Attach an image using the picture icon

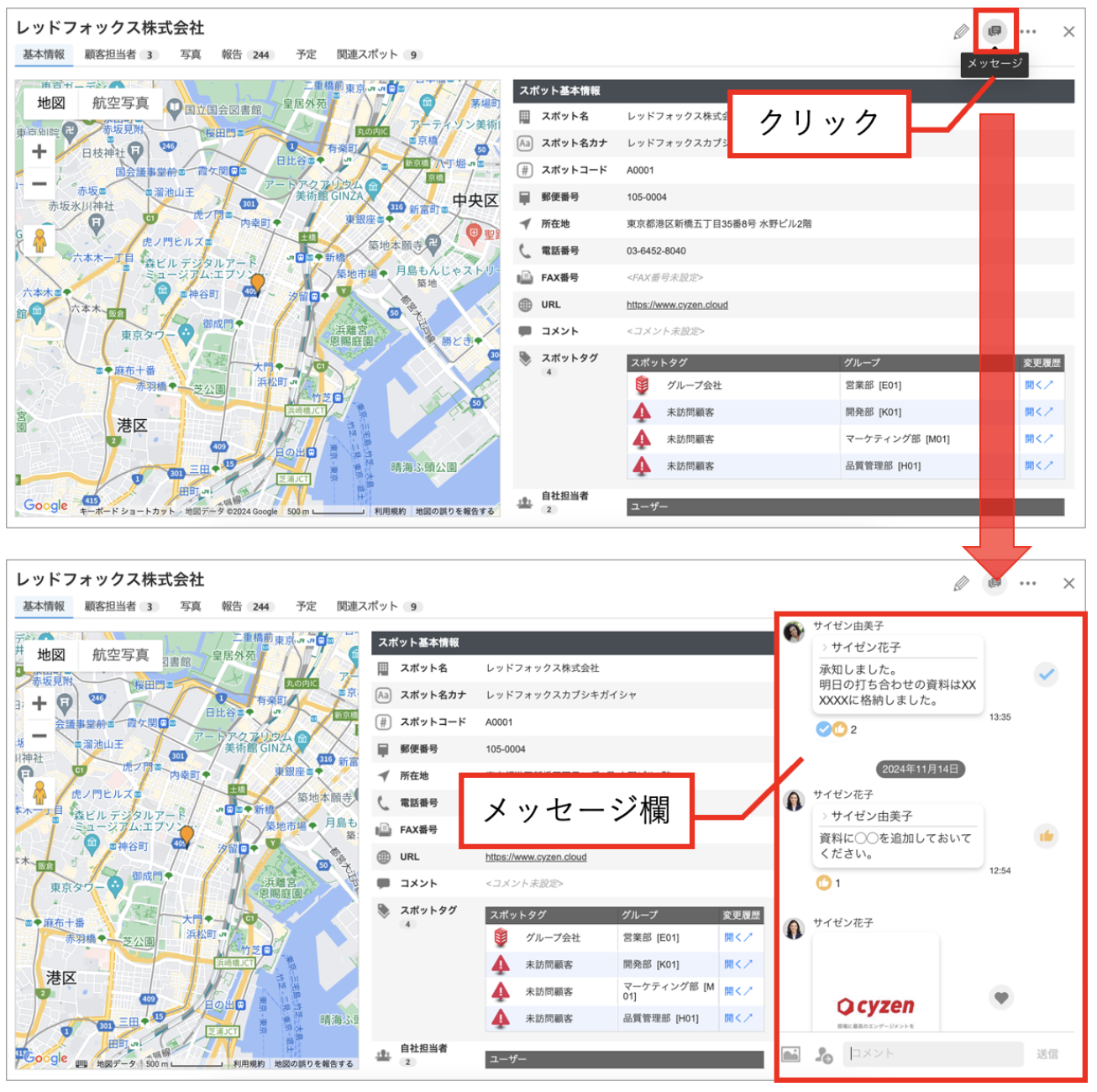click(x=790, y=1054)
